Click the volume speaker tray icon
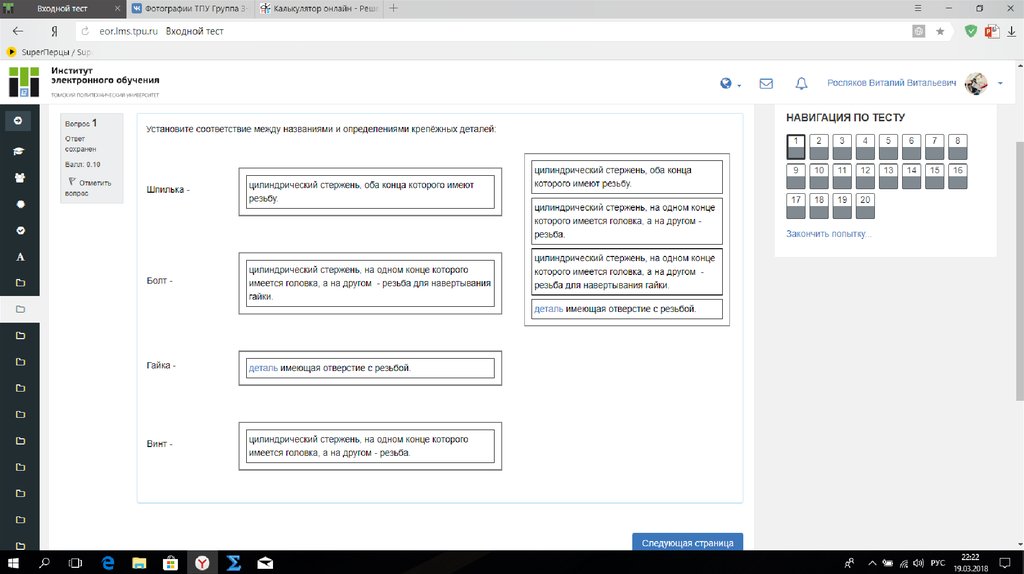The width and height of the screenshot is (1024, 574). click(x=918, y=563)
